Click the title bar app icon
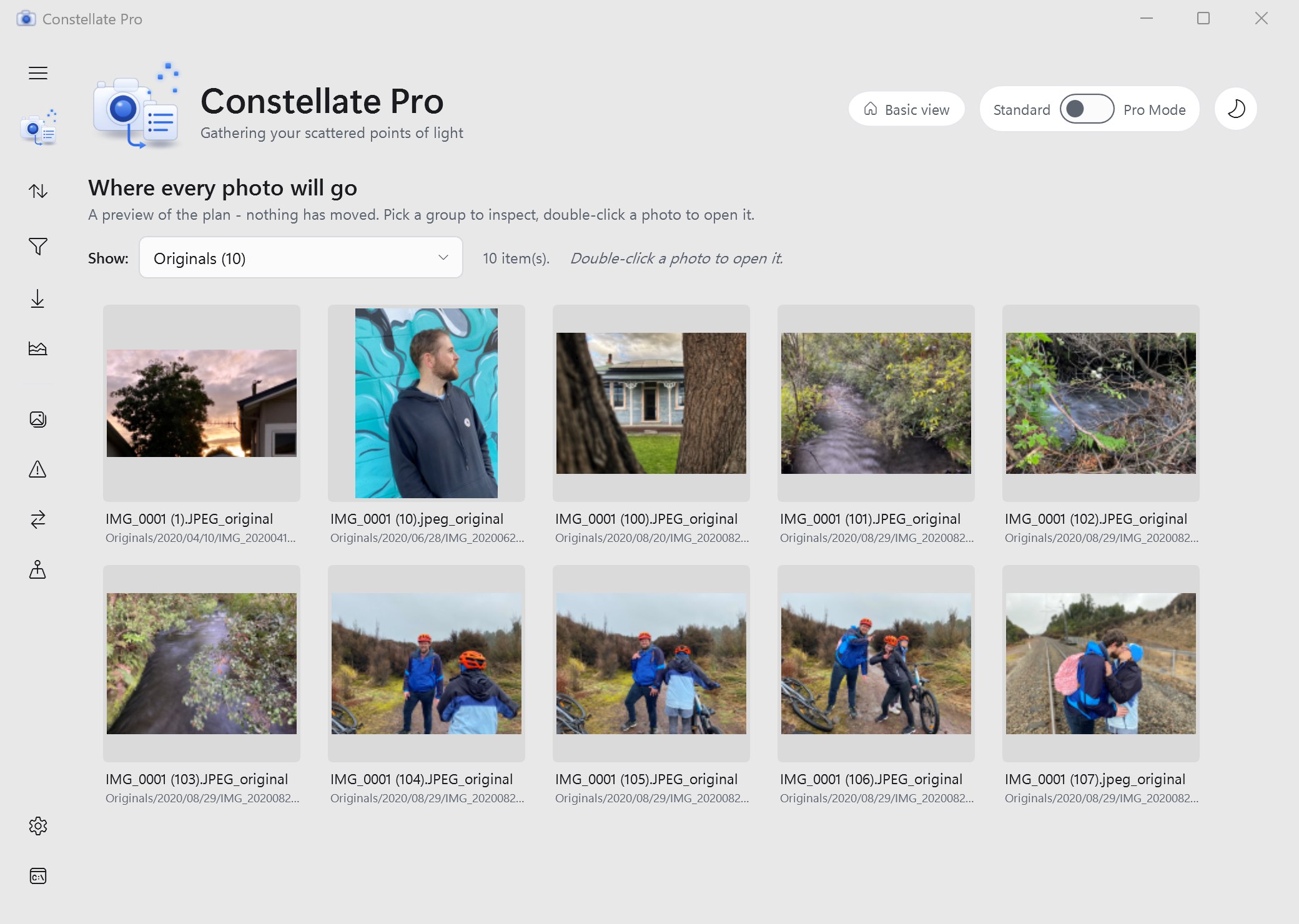1299x924 pixels. (x=26, y=19)
